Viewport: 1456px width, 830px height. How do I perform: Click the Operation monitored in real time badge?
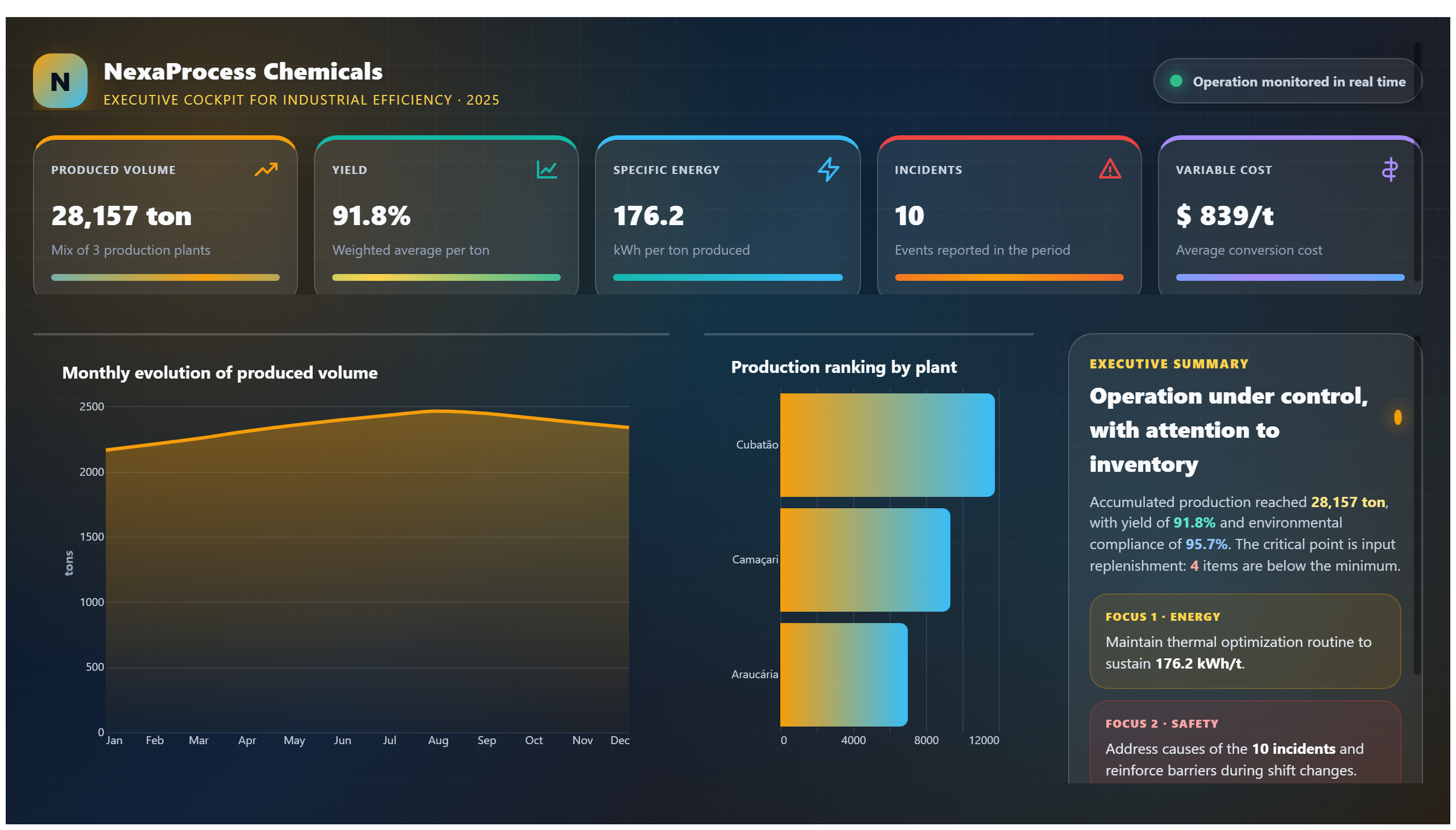[1287, 81]
